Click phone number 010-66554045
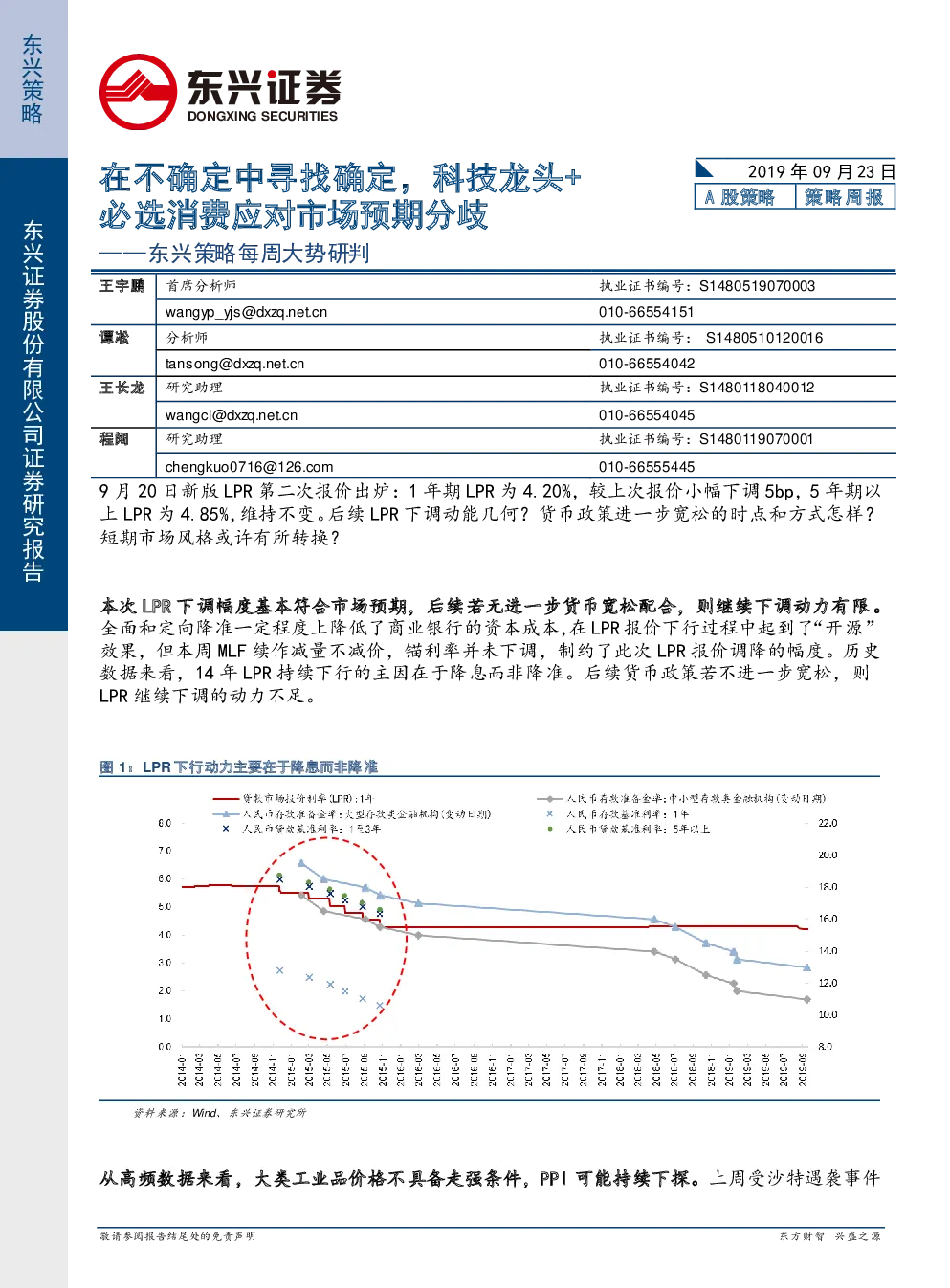The height and width of the screenshot is (1288, 950). click(647, 415)
